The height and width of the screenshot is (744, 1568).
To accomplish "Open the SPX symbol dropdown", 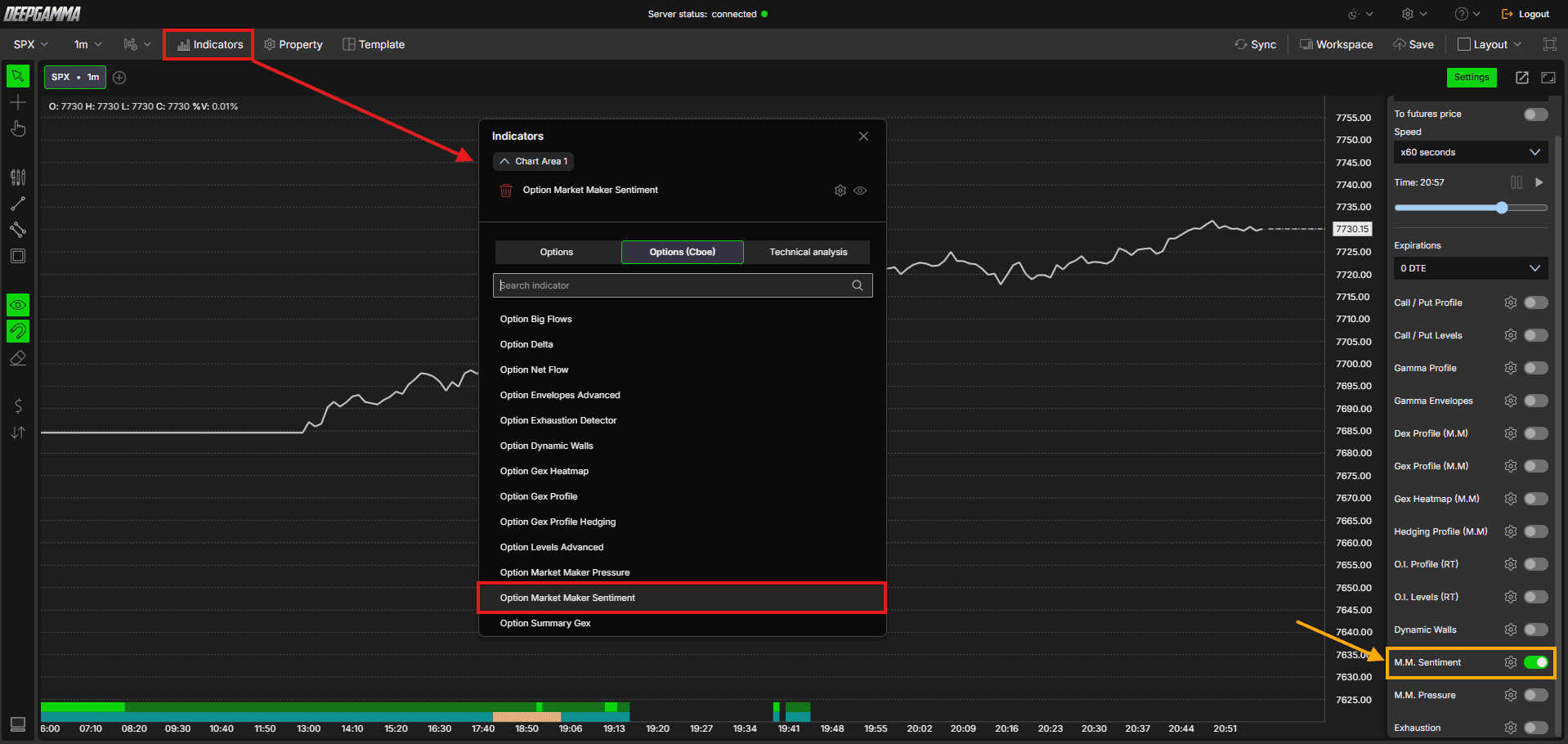I will 31,44.
